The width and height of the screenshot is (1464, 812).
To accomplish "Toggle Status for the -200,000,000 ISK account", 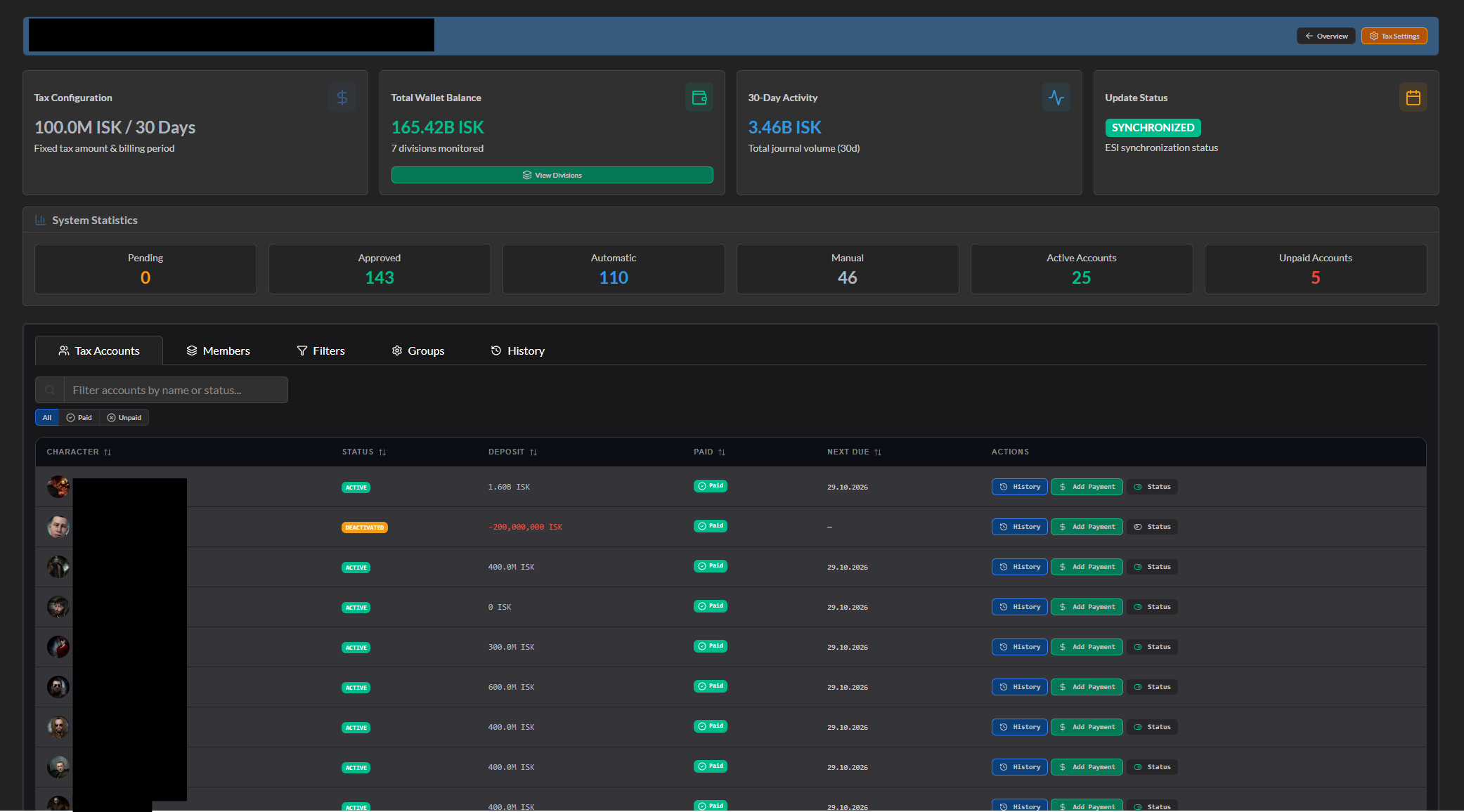I will (1153, 527).
